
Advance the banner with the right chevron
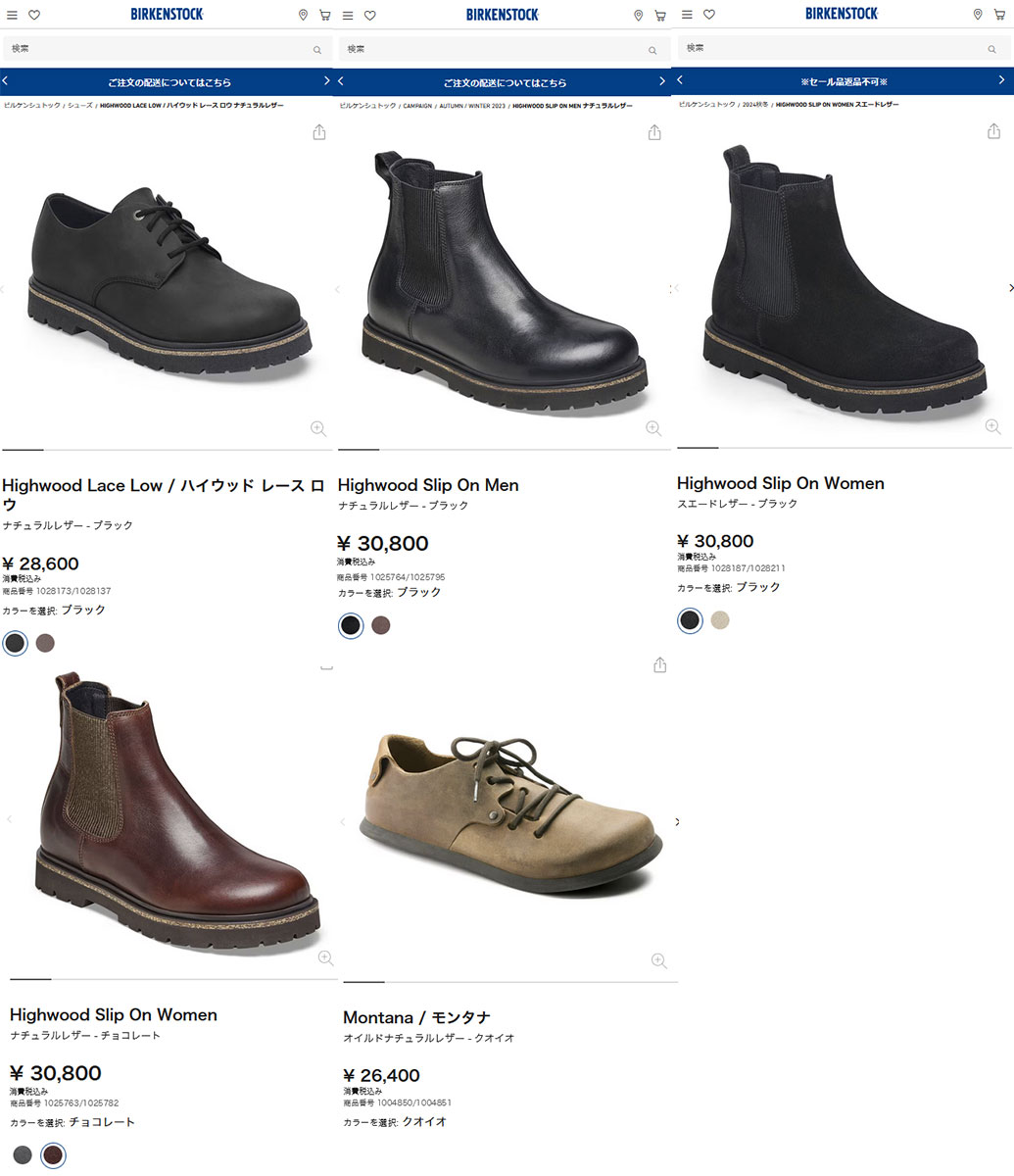click(326, 81)
